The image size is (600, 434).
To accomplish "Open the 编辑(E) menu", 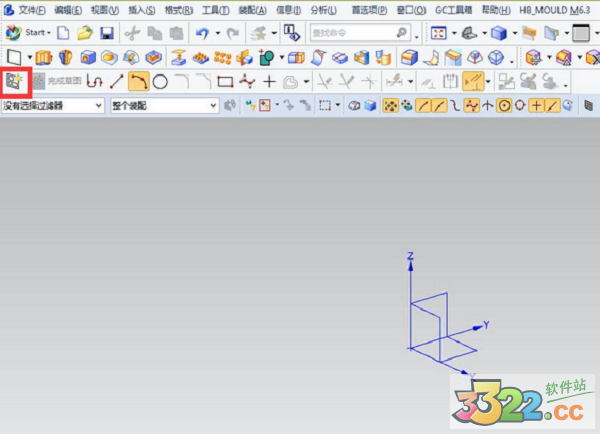I will click(x=68, y=10).
